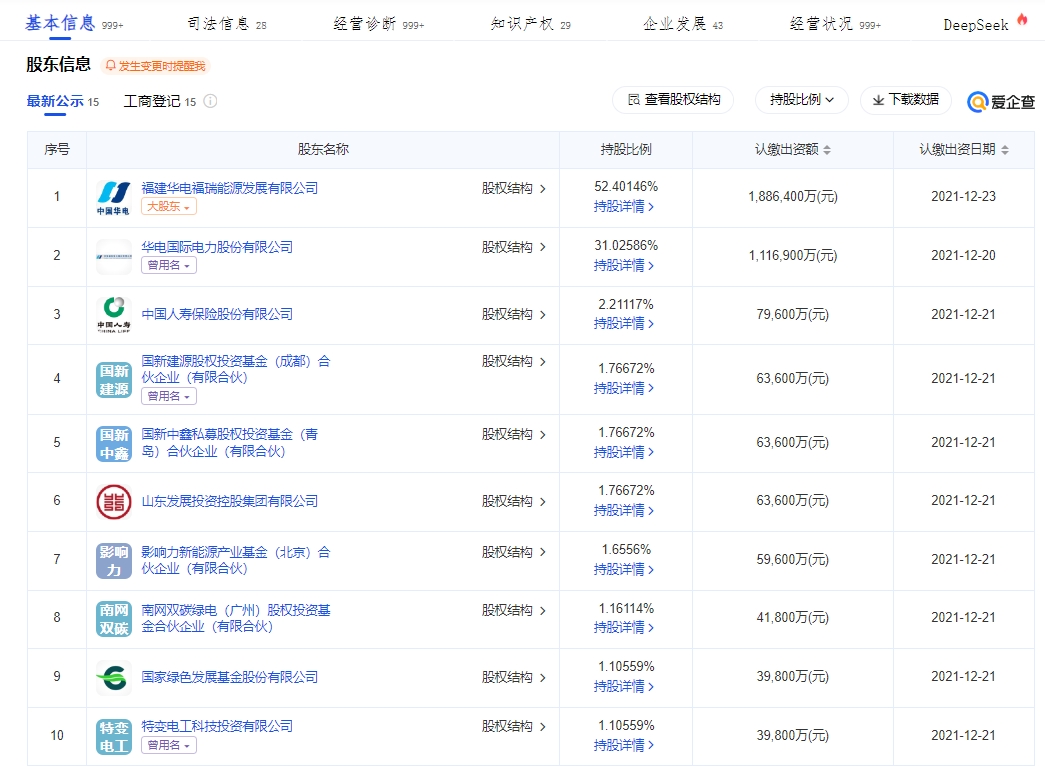Open 南网双碳绿电股权投资基金 link
Screen dimensions: 1045x771
pyautogui.click(x=235, y=618)
